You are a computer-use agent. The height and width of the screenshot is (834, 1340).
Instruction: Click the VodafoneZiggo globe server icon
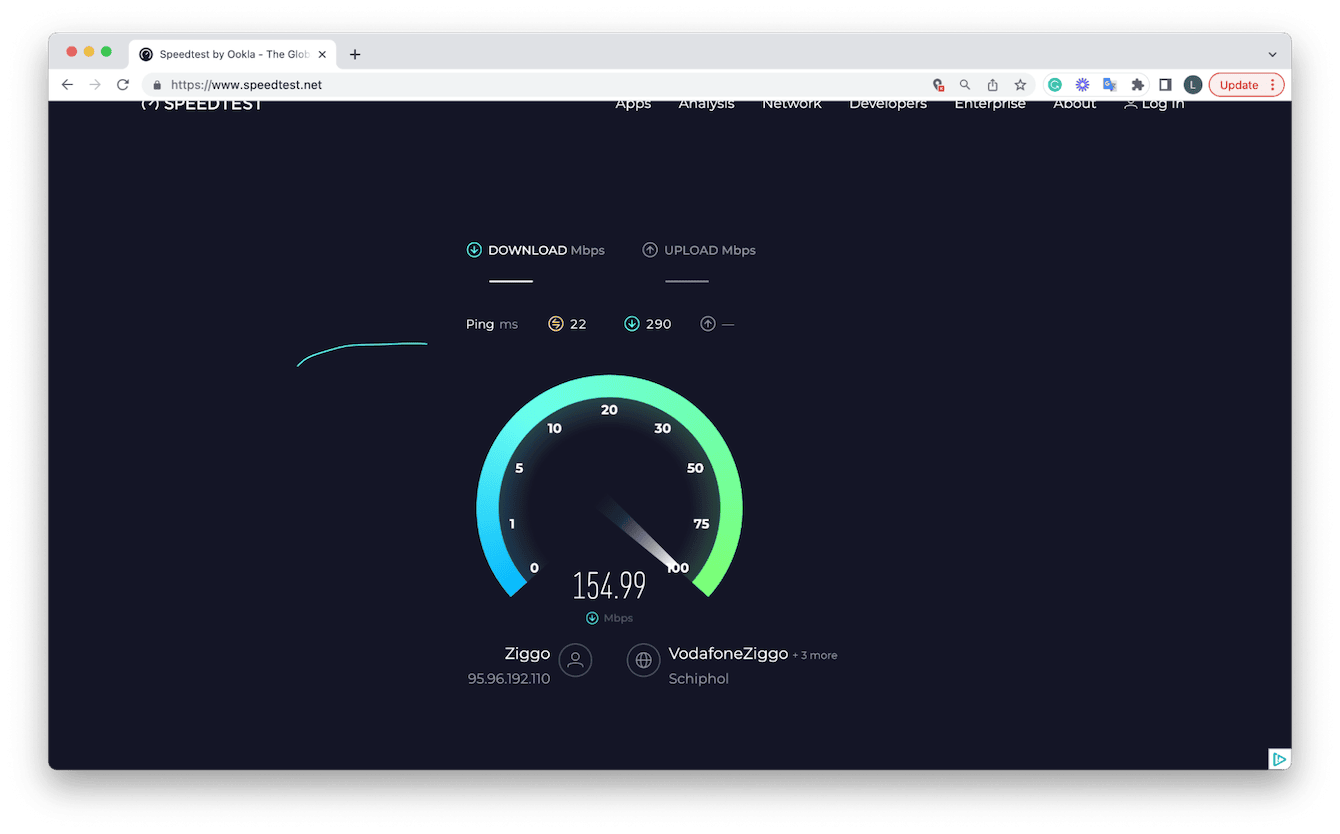pos(643,660)
